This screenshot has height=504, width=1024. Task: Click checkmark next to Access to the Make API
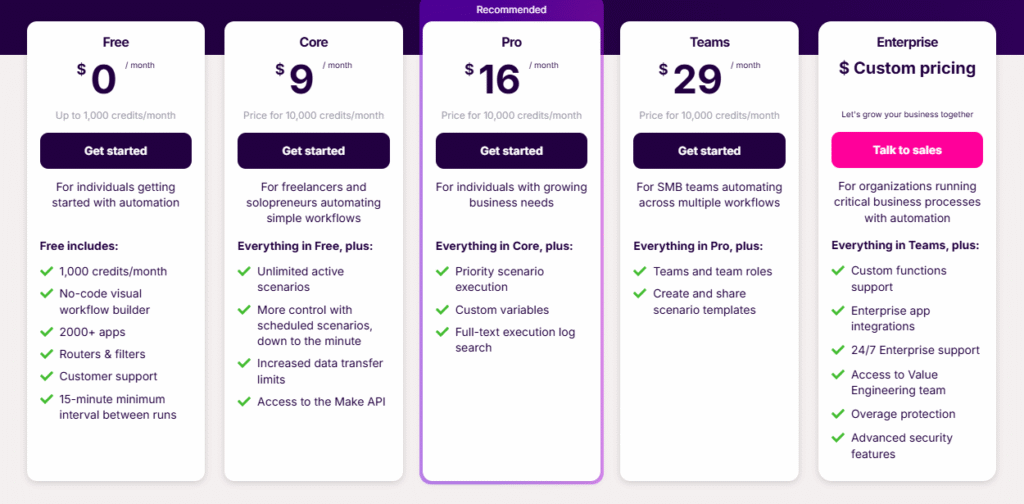point(244,402)
